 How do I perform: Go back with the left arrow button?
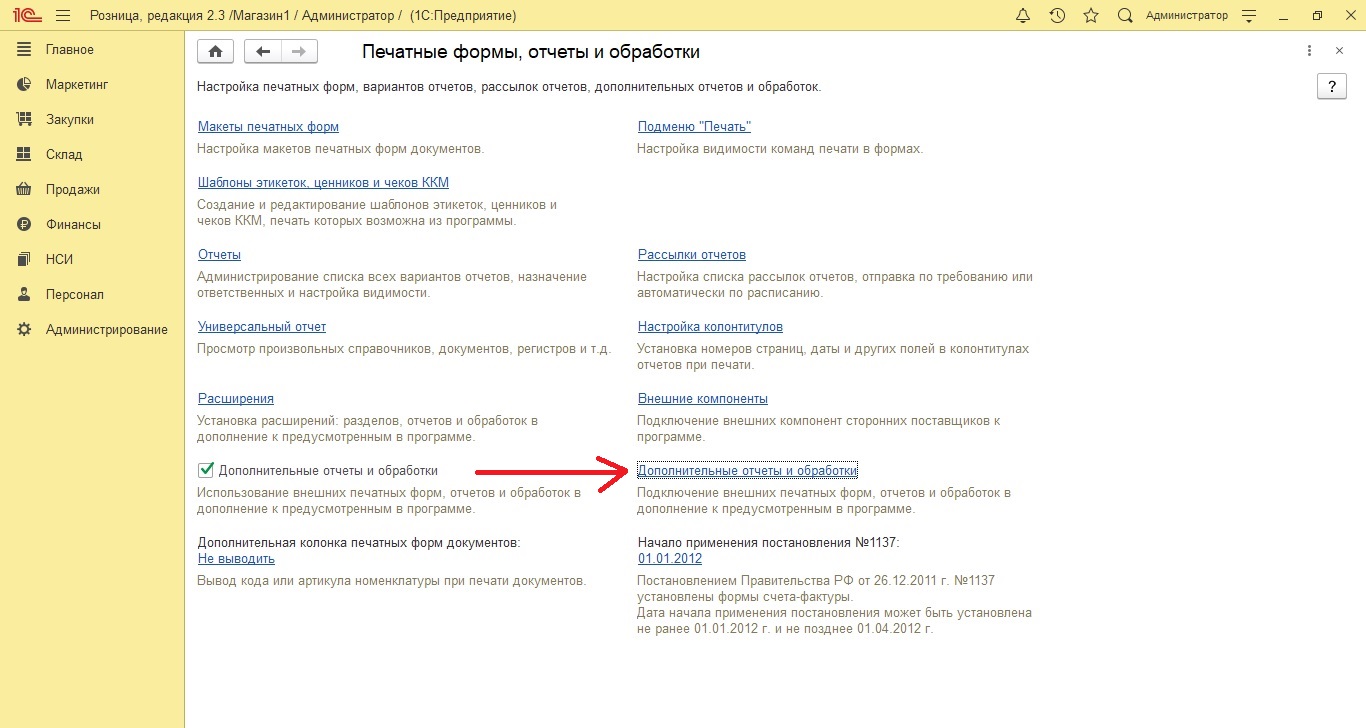click(263, 52)
